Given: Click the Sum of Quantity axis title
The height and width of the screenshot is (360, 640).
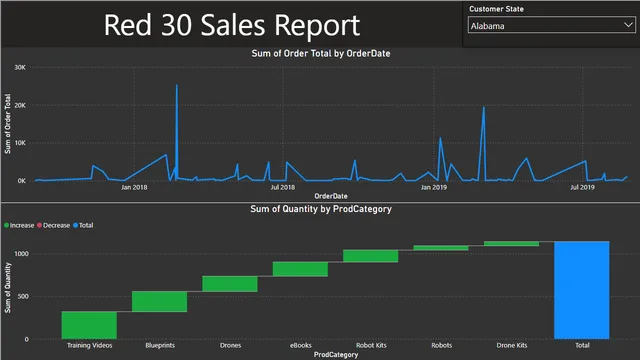Looking at the screenshot, I should click(7, 288).
